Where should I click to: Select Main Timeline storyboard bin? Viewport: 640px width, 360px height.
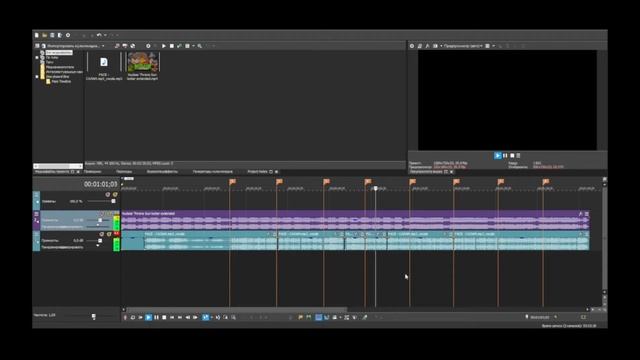tap(61, 82)
